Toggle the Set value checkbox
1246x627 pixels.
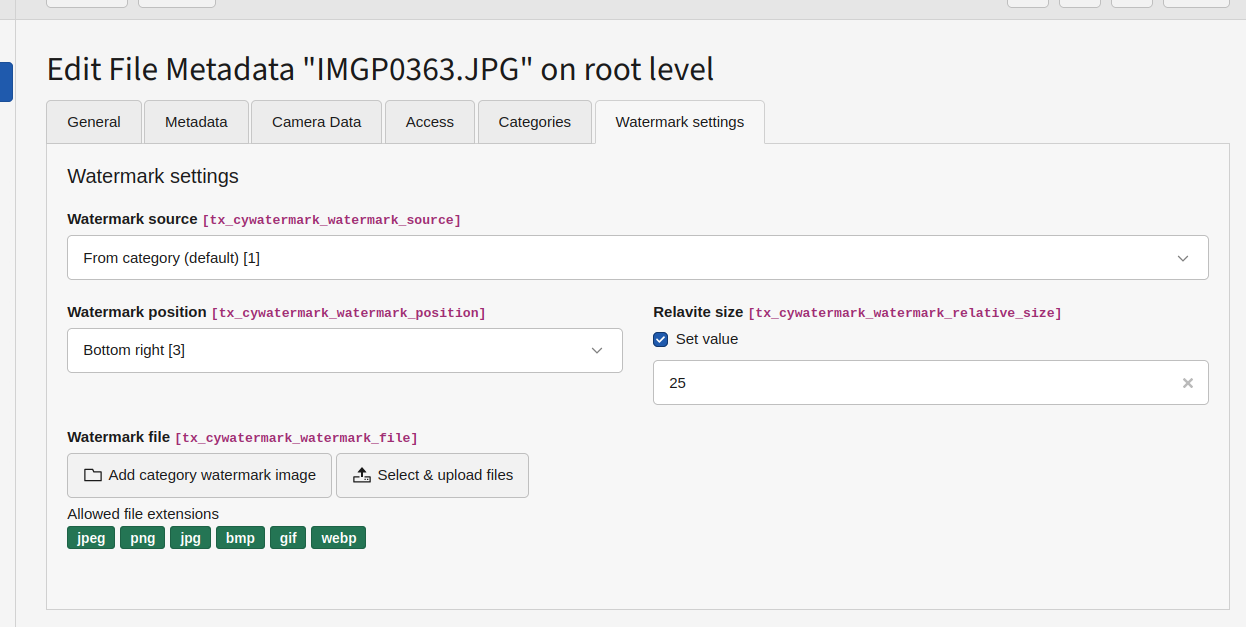(x=661, y=340)
